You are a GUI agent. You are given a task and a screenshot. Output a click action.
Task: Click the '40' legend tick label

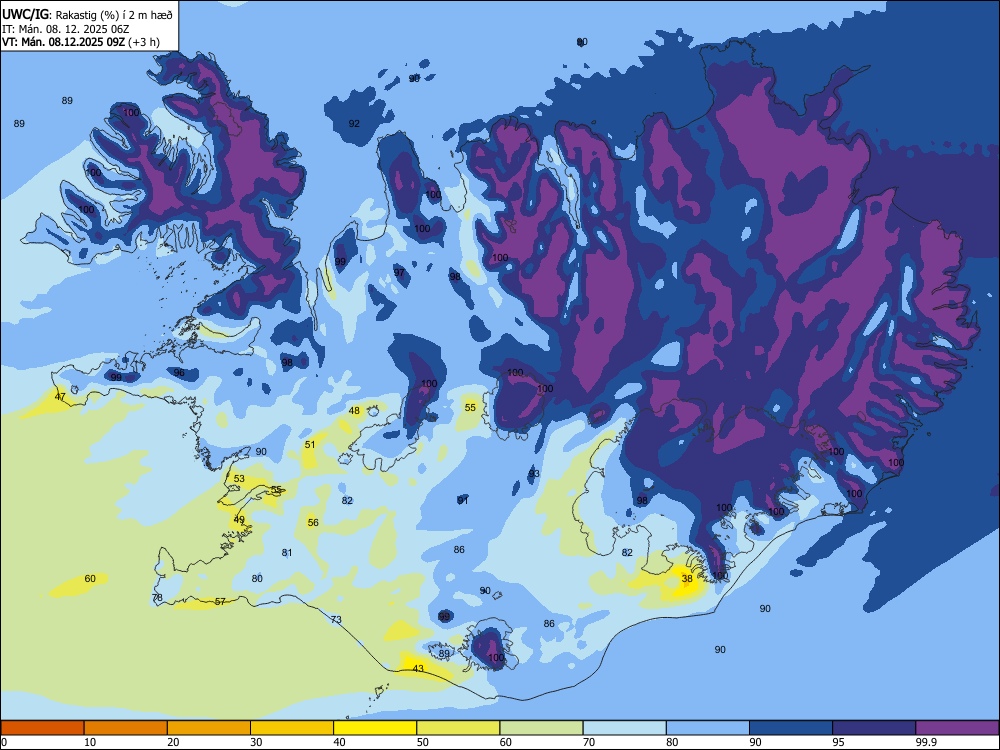[x=339, y=742]
